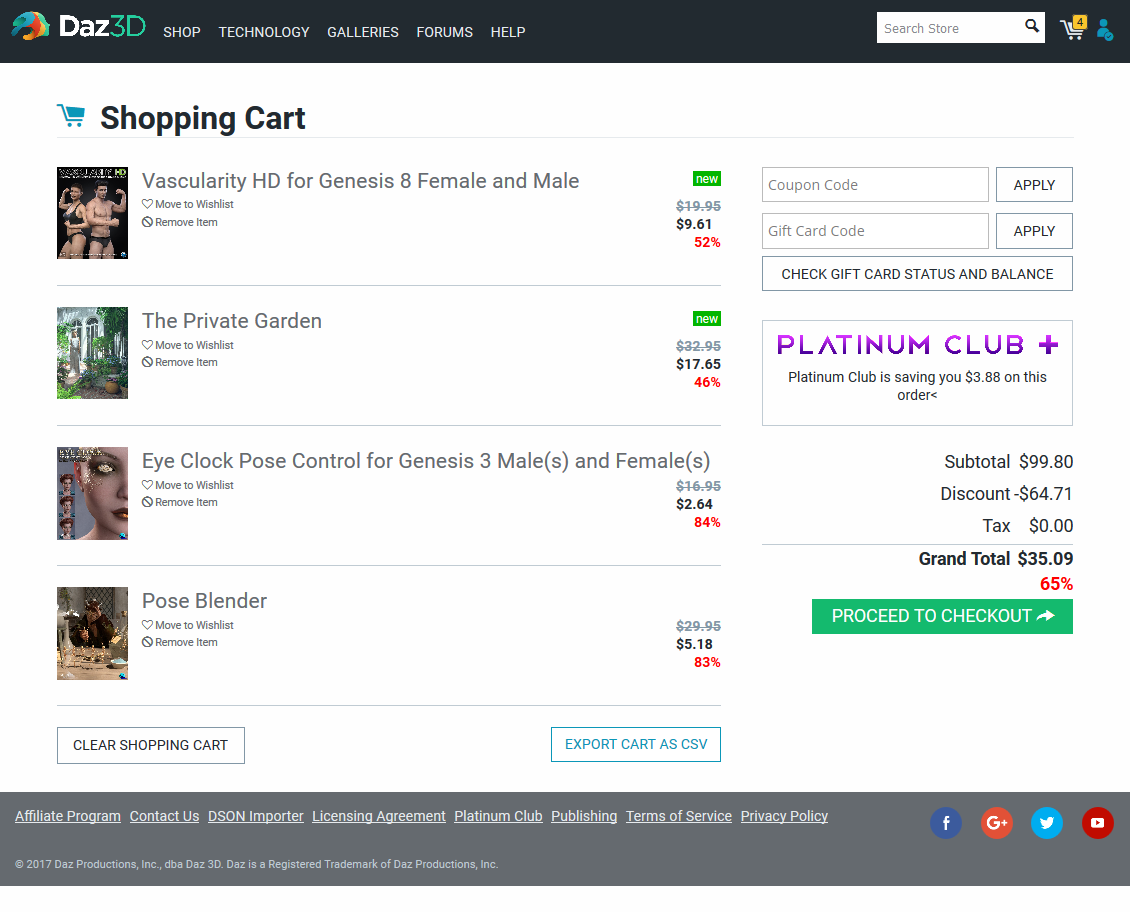Remove The Private Garden from cart
Screen dimensions: 1130x912
pyautogui.click(x=186, y=363)
